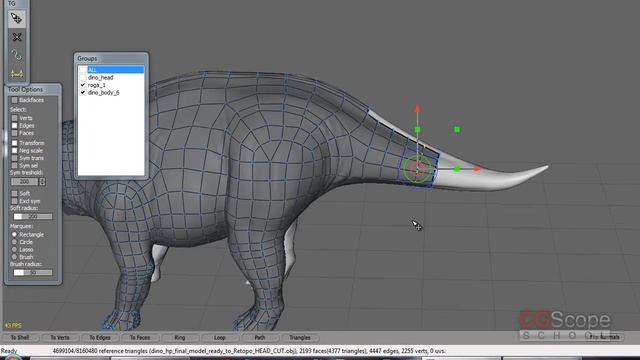Image resolution: width=640 pixels, height=360 pixels.
Task: Adjust the Brush radius slider
Action: pos(33,272)
